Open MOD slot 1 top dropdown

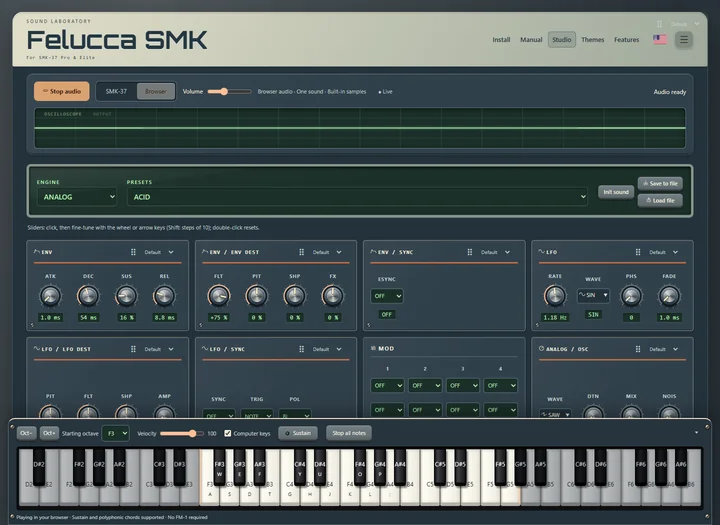(x=387, y=385)
